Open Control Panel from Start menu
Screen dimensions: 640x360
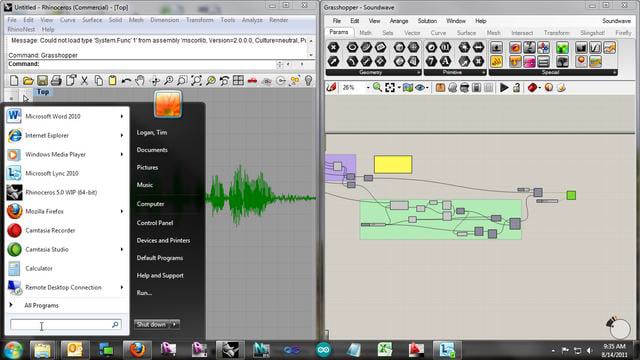point(155,223)
